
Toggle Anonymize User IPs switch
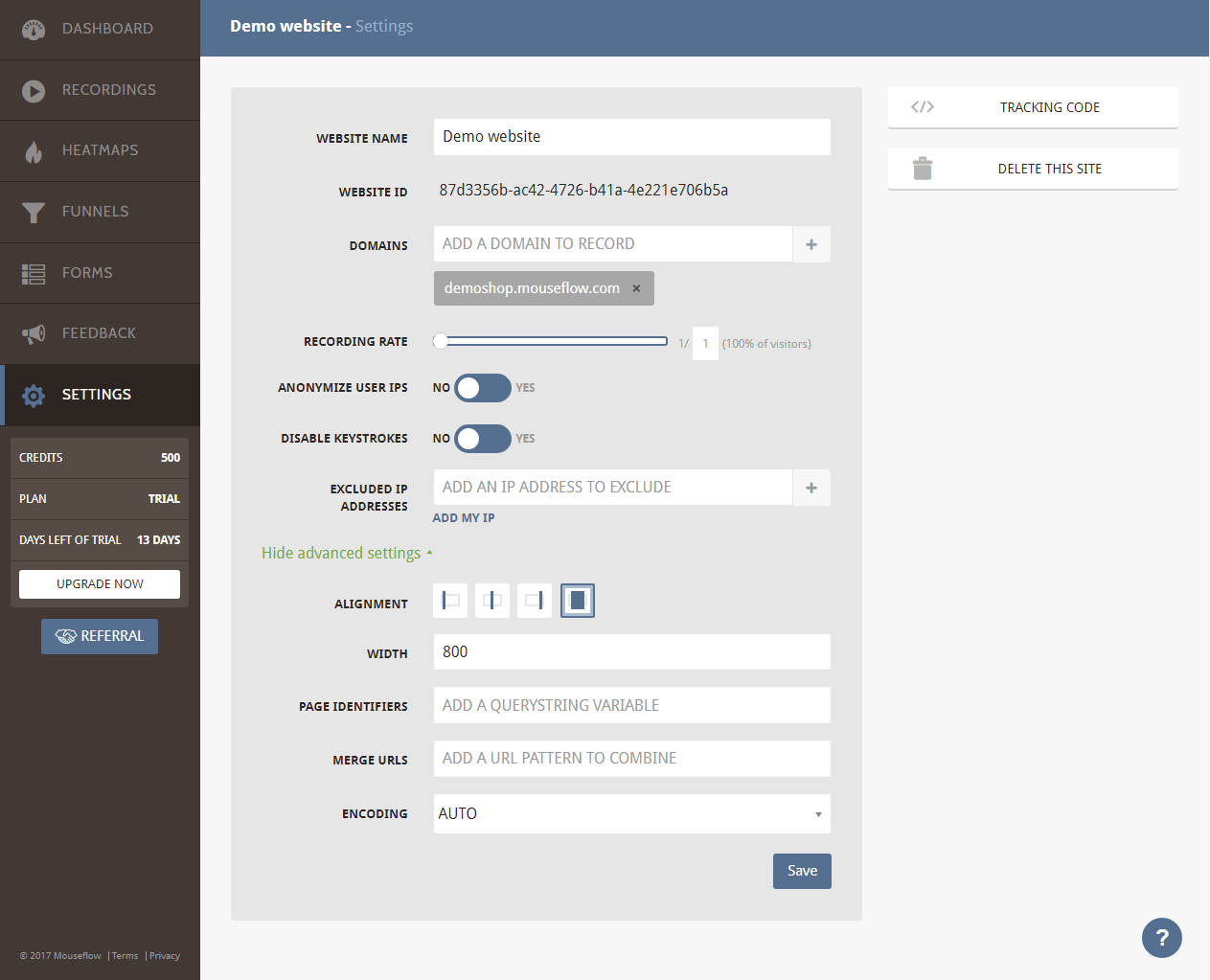[x=482, y=388]
